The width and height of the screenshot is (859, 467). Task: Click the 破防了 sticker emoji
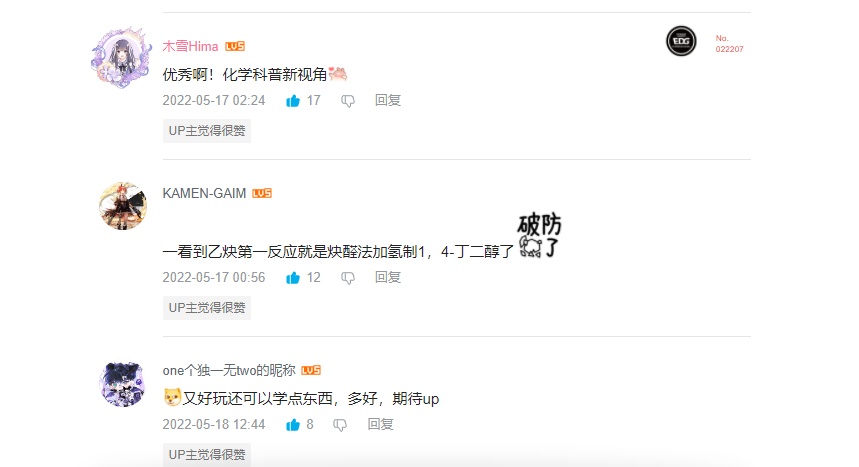(x=540, y=236)
